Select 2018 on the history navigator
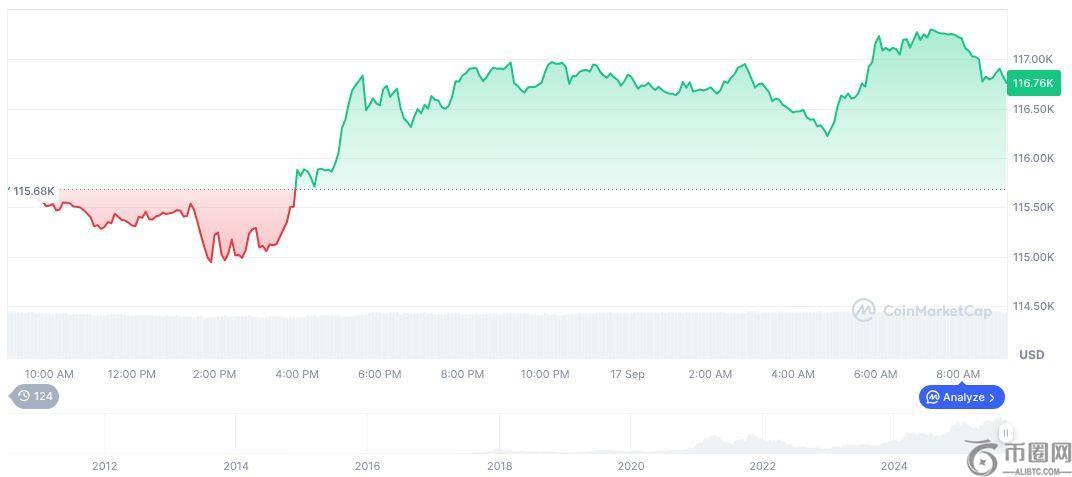This screenshot has width=1072, height=477. pos(499,465)
